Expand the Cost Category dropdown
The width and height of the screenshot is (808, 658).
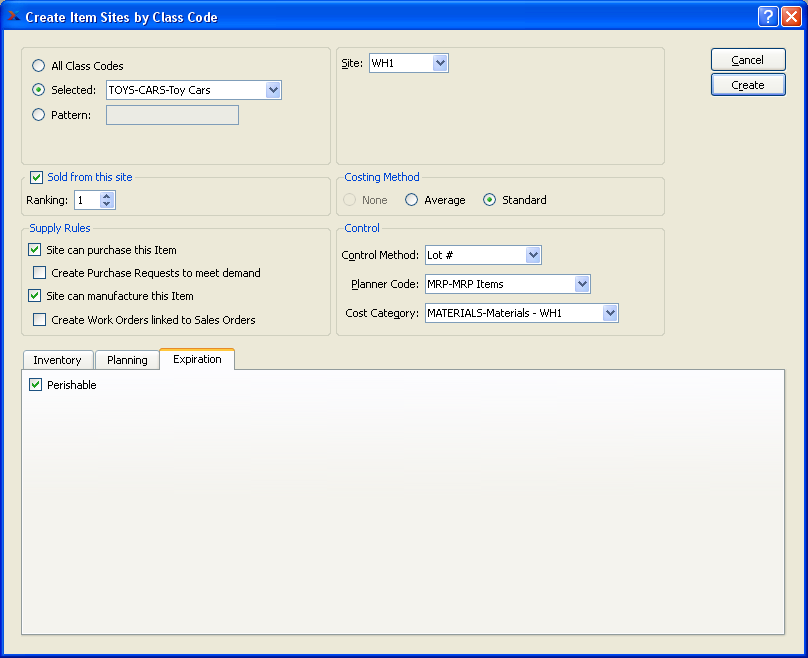610,313
